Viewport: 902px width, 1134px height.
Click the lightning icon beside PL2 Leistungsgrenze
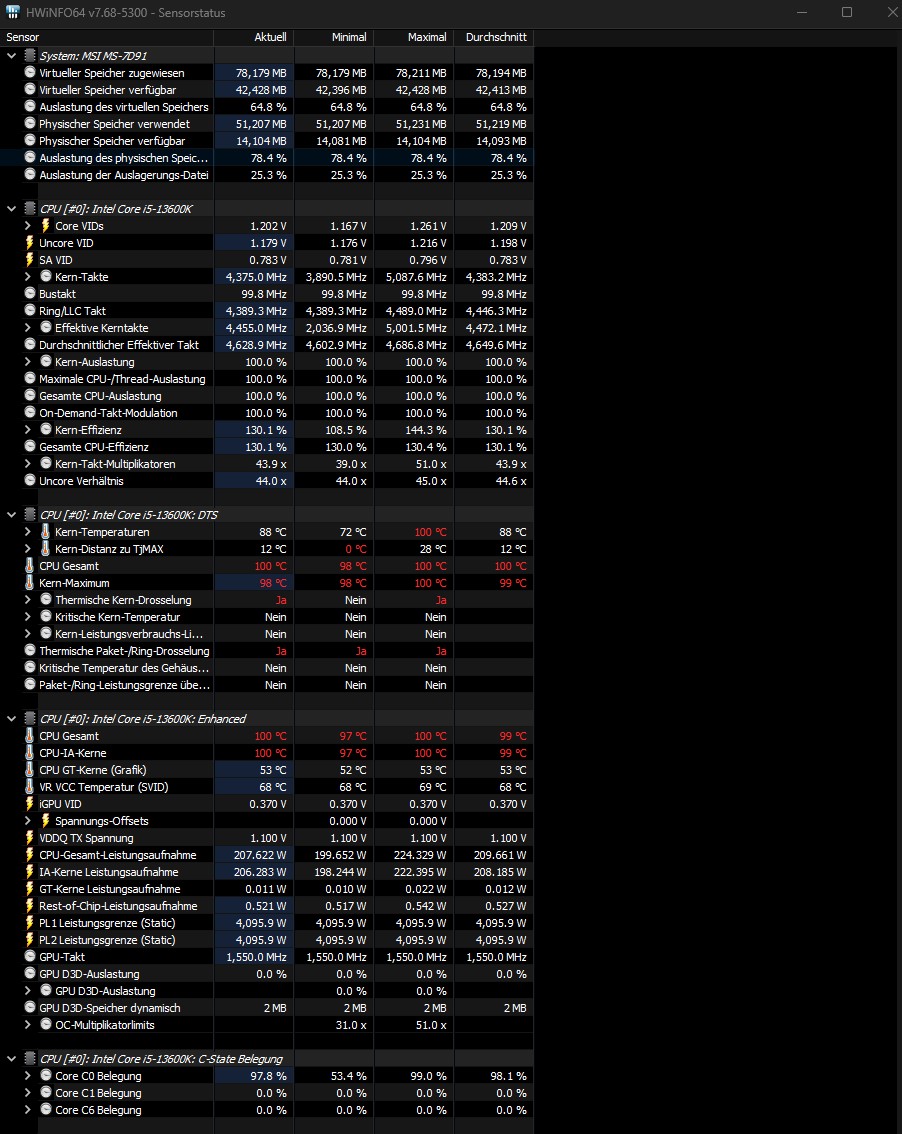(x=30, y=939)
